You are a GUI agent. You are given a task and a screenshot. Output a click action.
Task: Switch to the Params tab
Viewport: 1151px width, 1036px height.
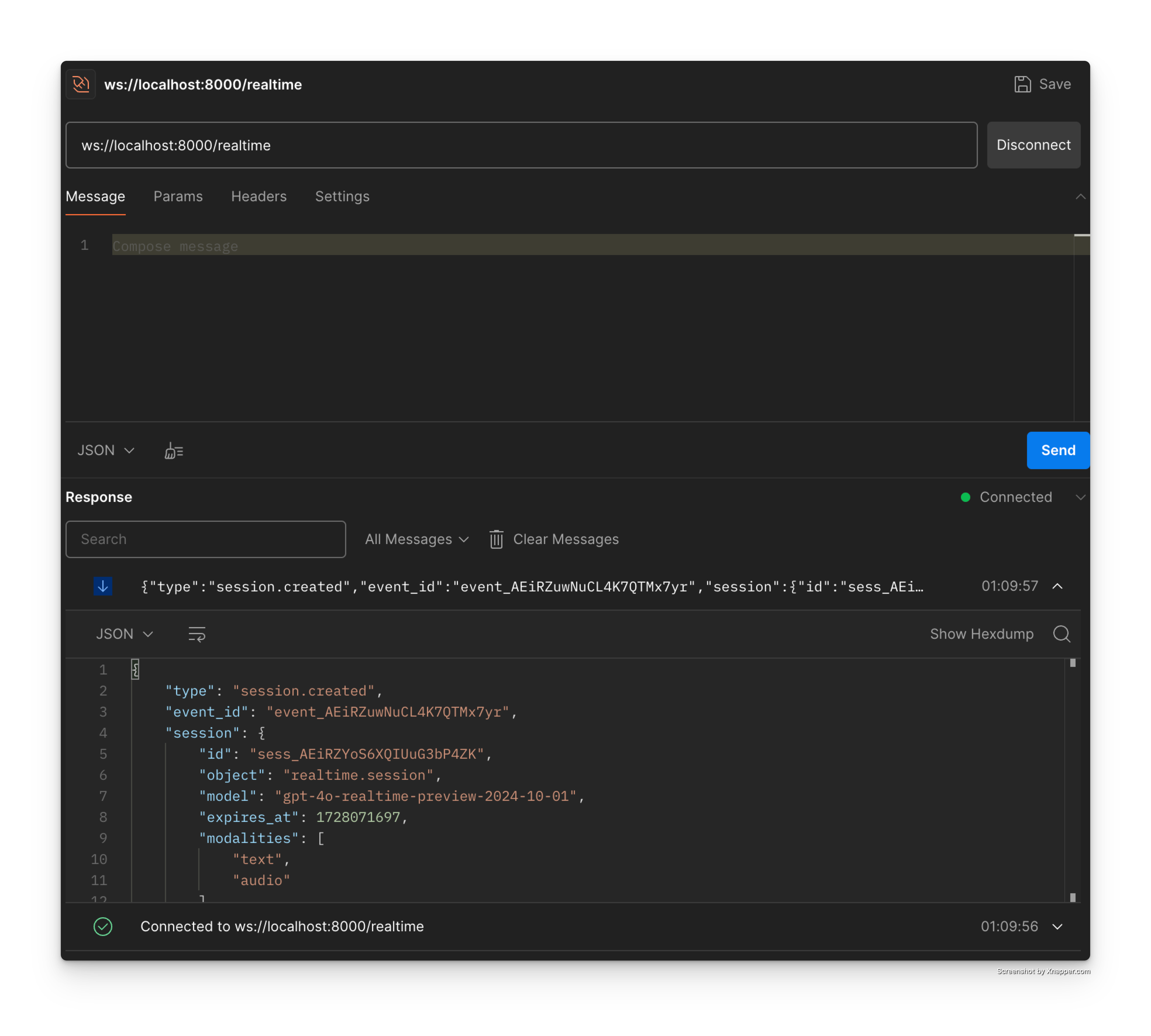[x=178, y=196]
